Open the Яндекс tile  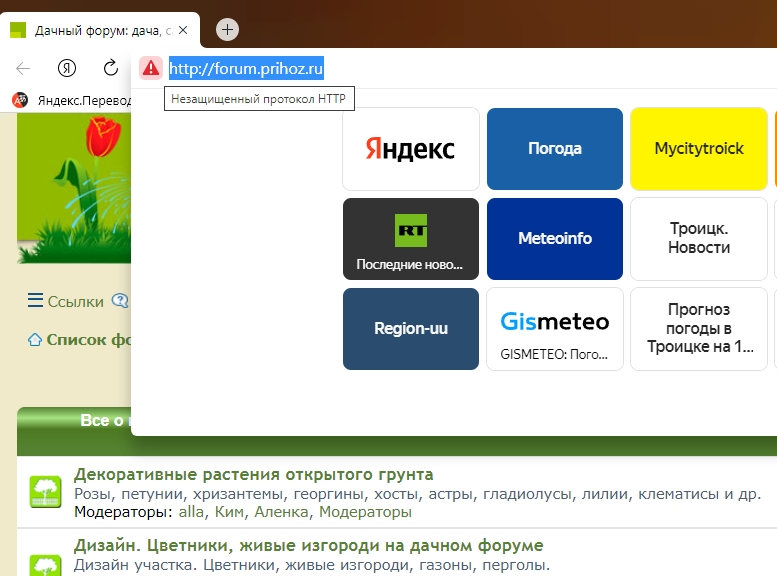tap(411, 149)
